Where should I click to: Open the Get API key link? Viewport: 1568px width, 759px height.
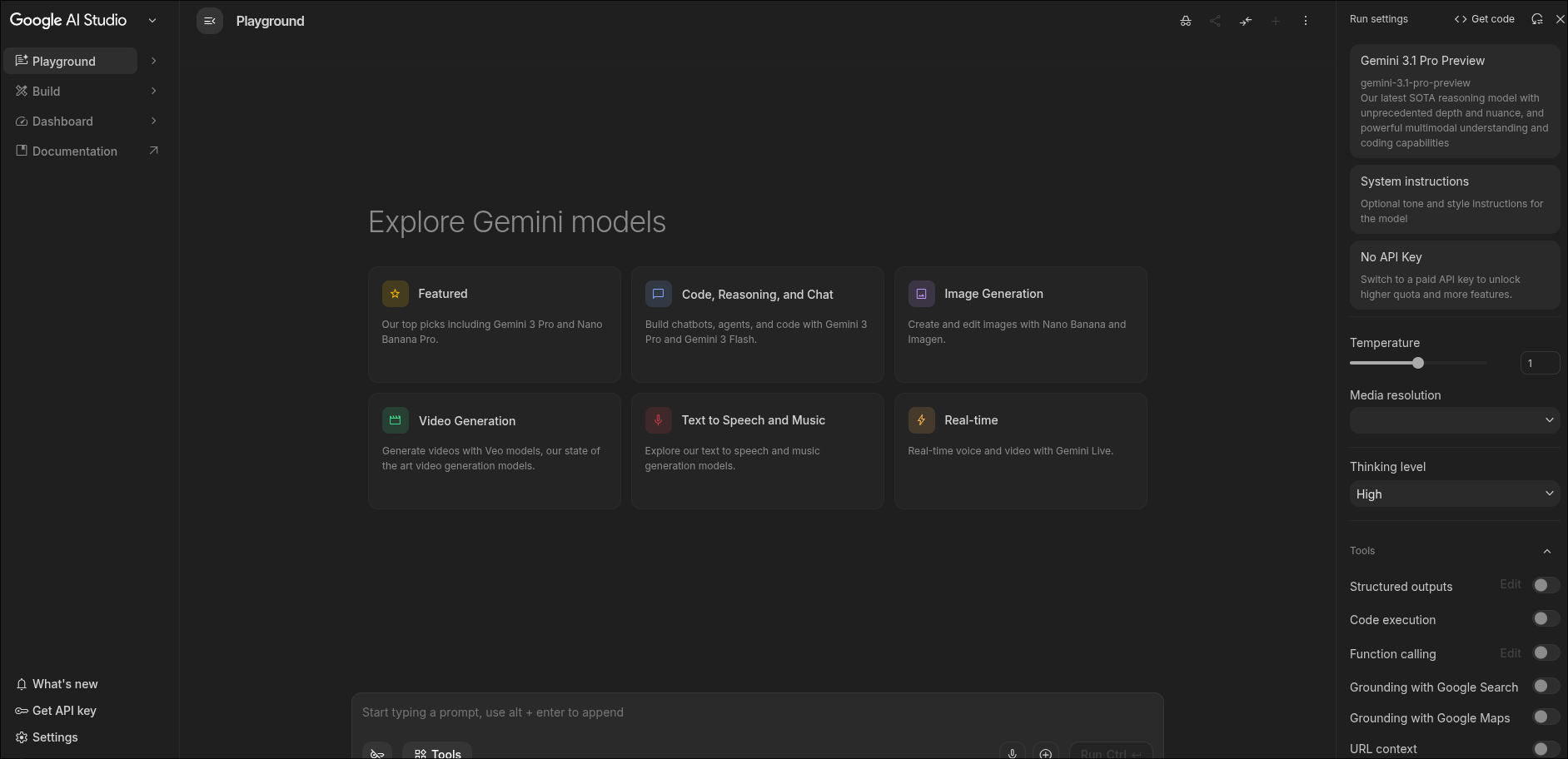click(x=64, y=711)
